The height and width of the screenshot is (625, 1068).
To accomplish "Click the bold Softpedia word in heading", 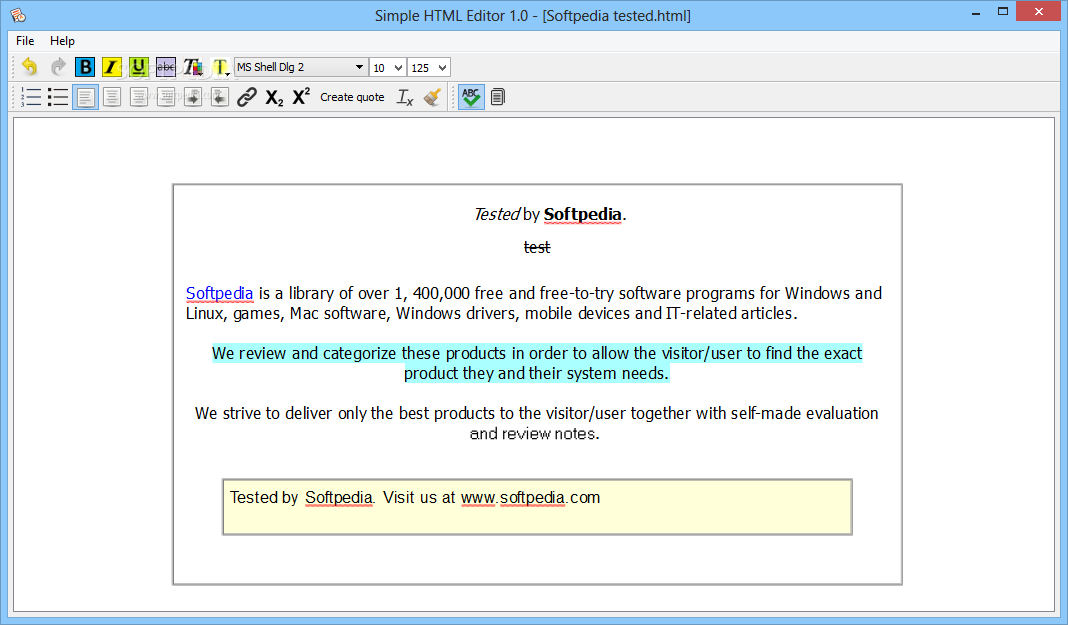I will [x=582, y=214].
